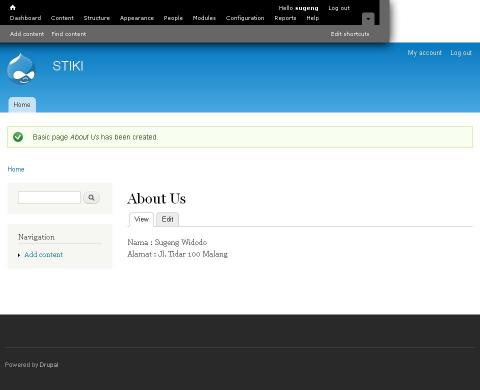This screenshot has height=390, width=480.
Task: Open the Dashboard menu
Action: tap(25, 18)
